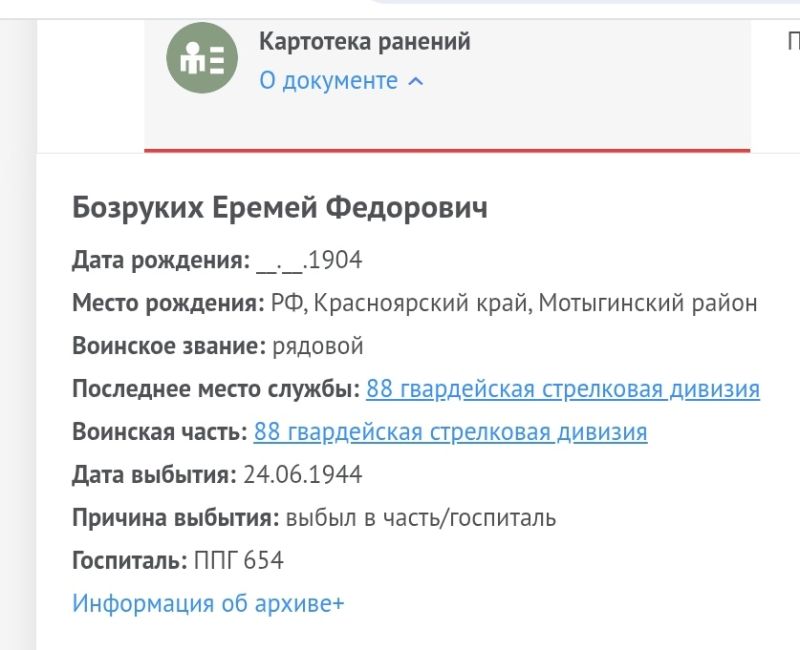Click the Воинское звание label
This screenshot has width=800, height=650.
[x=169, y=346]
